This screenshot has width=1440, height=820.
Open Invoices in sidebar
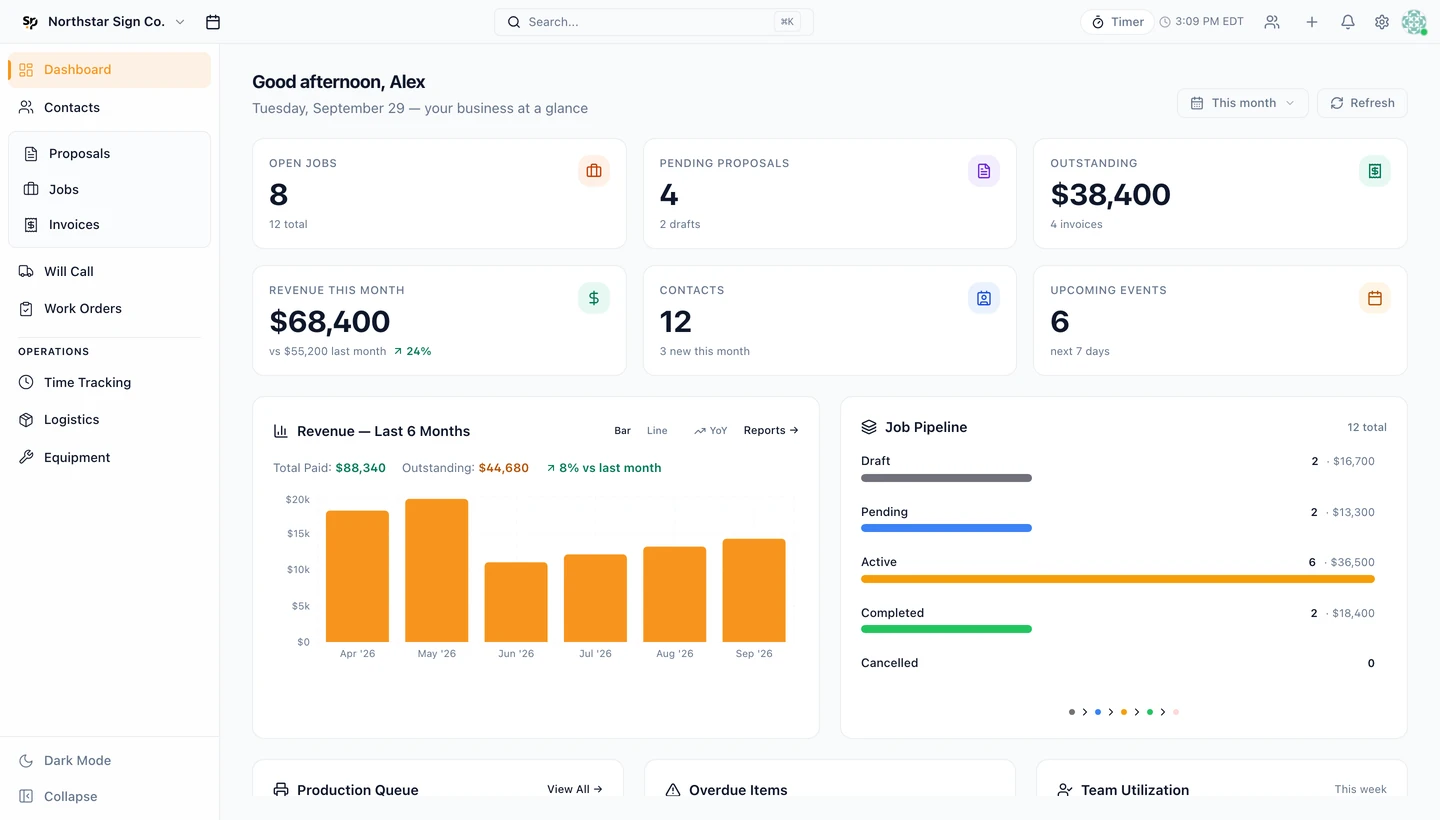click(110, 225)
